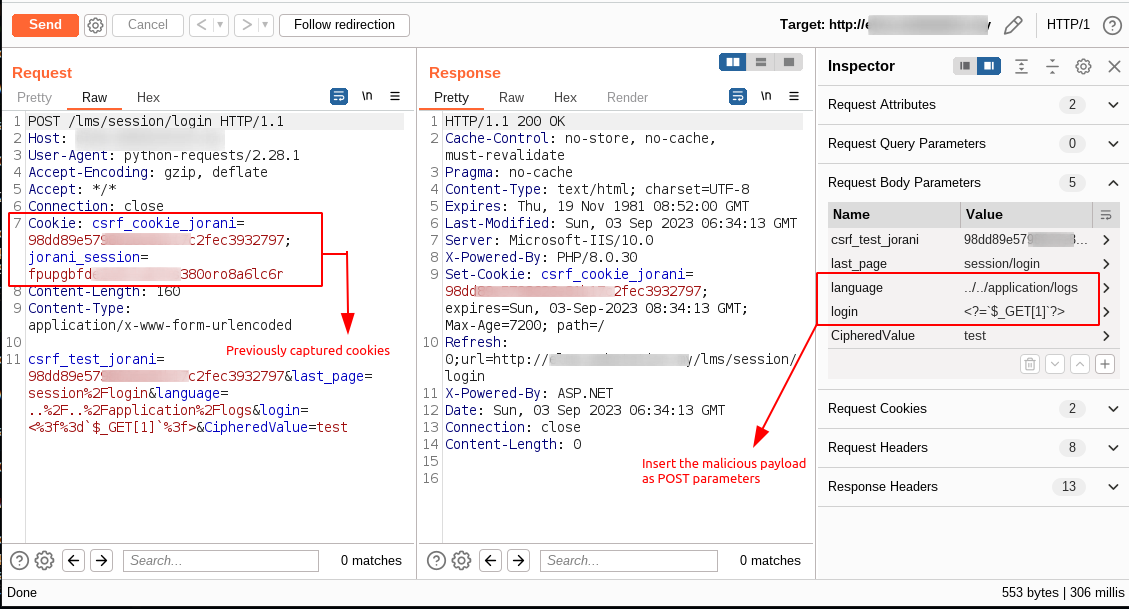The width and height of the screenshot is (1129, 609).
Task: Expand csrf_test_jorani parameter row arrow
Action: [1106, 240]
